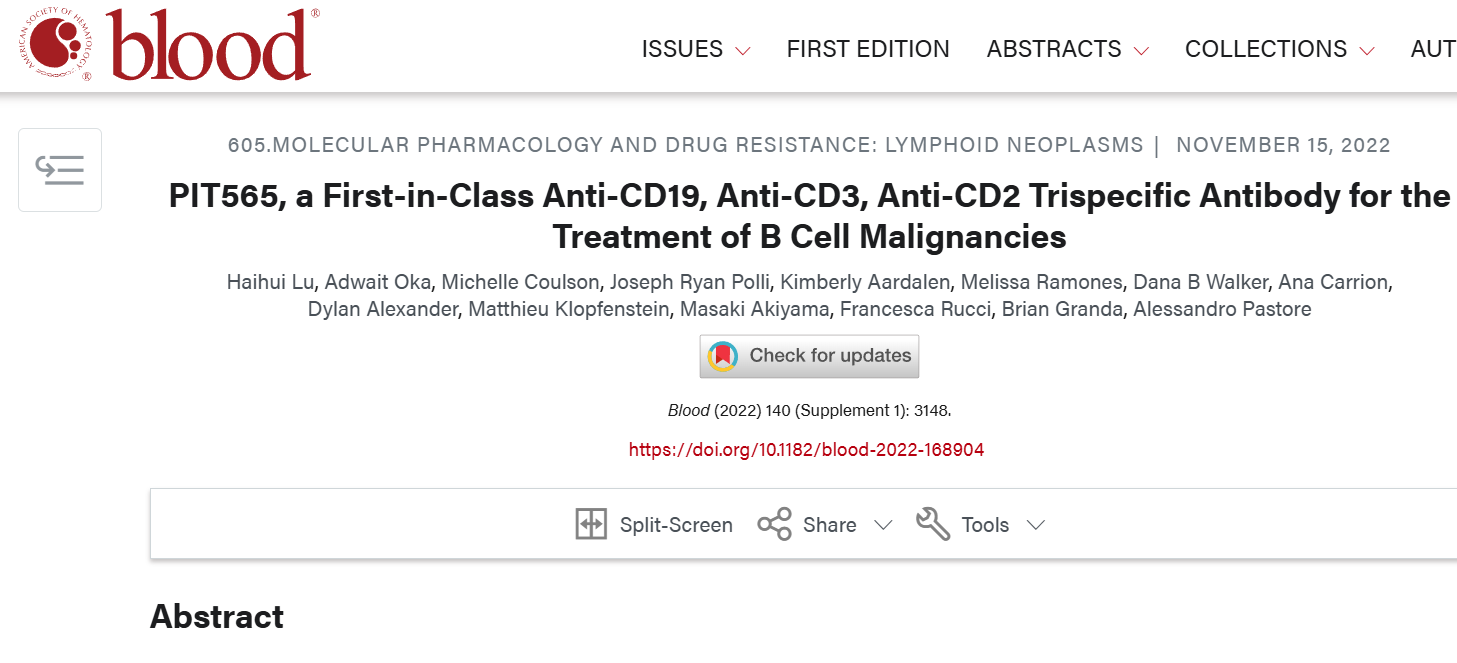Click the Split-Screen text label

[x=676, y=525]
